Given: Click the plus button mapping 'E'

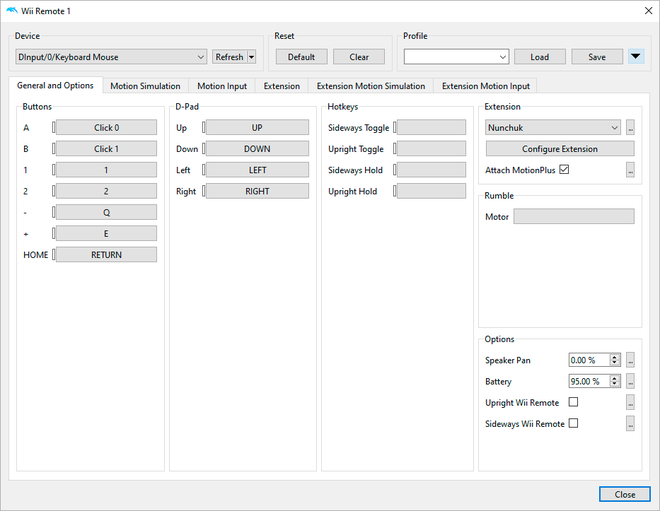Looking at the screenshot, I should 106,234.
